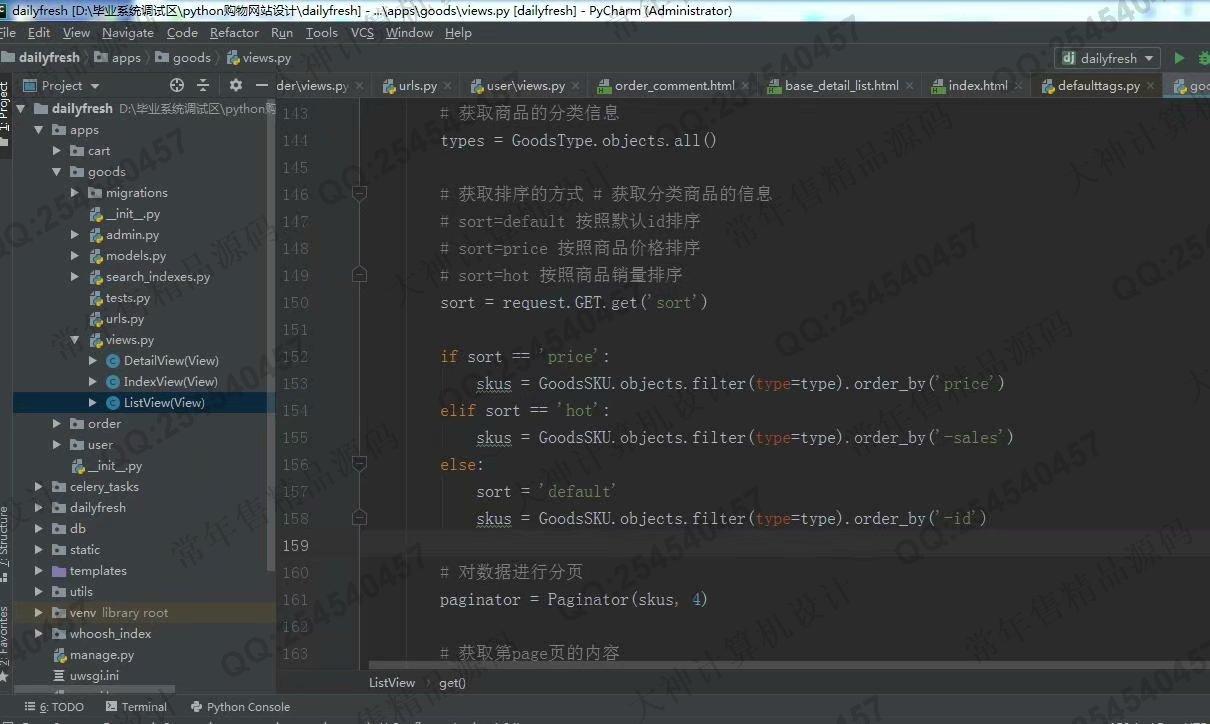Switch to defaulttags.py editor tab
Viewport: 1210px width, 724px height.
click(x=1097, y=86)
